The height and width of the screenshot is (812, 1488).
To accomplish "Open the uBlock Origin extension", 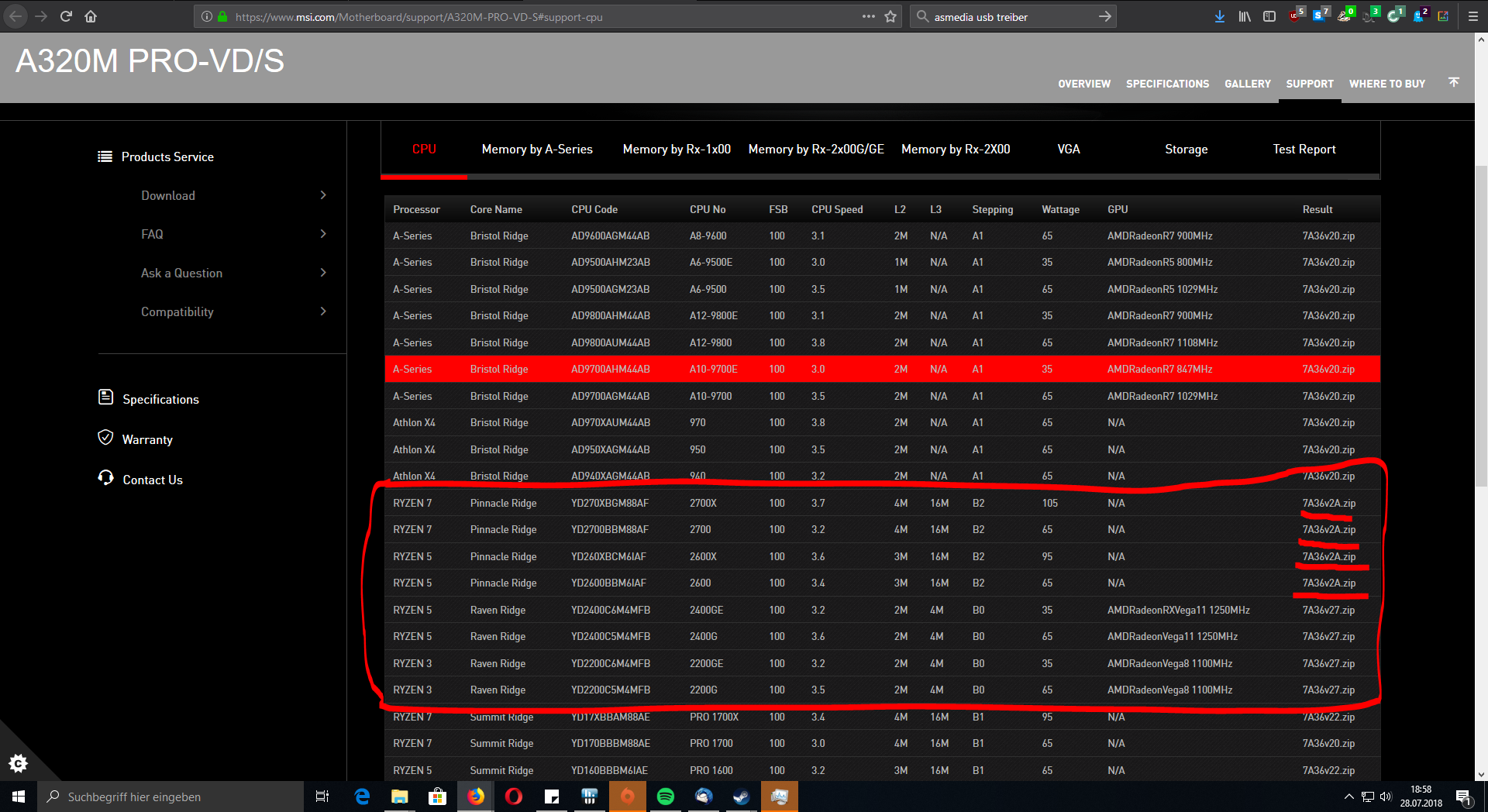I will tap(1297, 15).
